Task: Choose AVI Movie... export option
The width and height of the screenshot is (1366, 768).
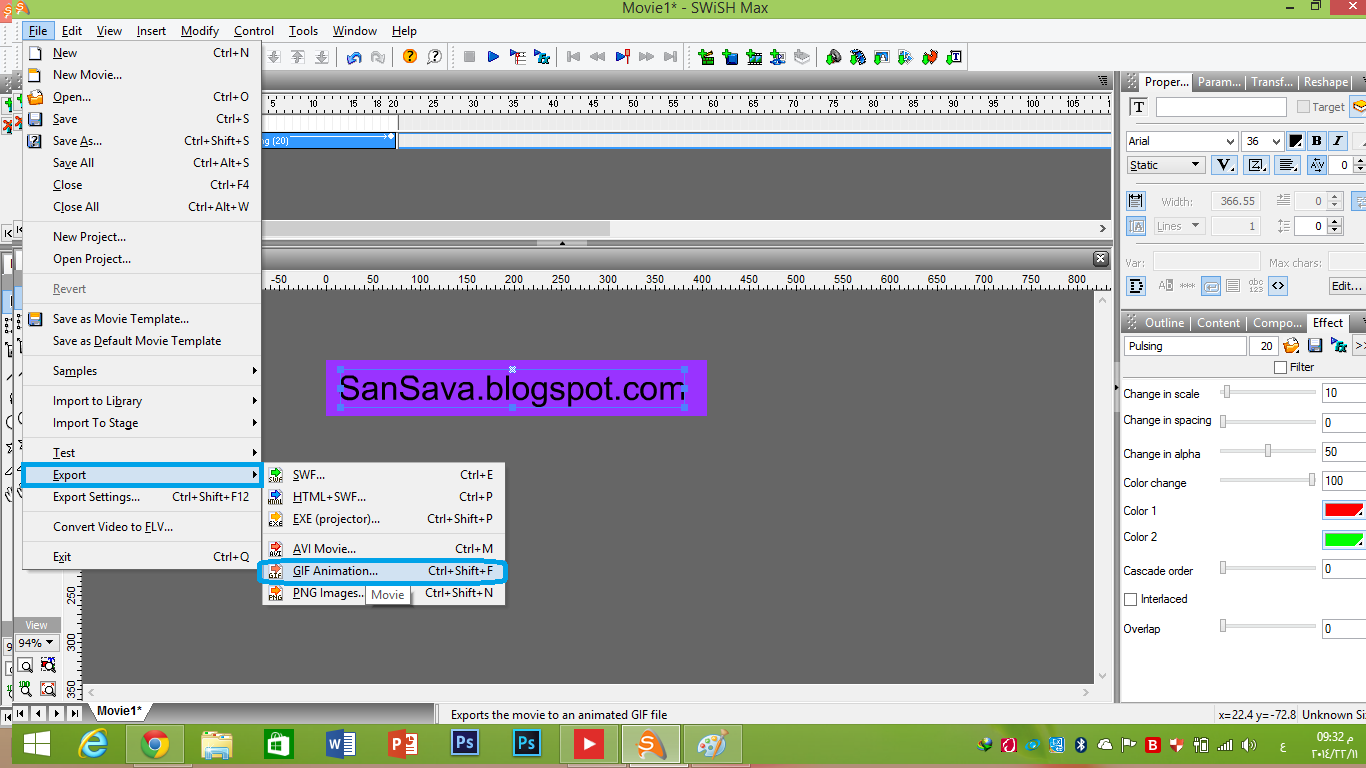Action: tap(383, 549)
